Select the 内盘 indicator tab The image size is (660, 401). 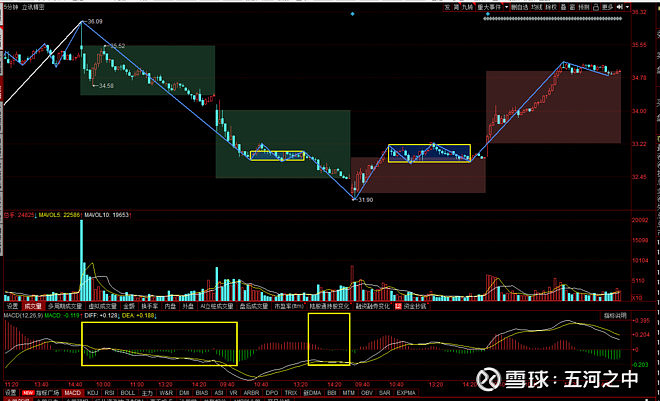tap(170, 306)
